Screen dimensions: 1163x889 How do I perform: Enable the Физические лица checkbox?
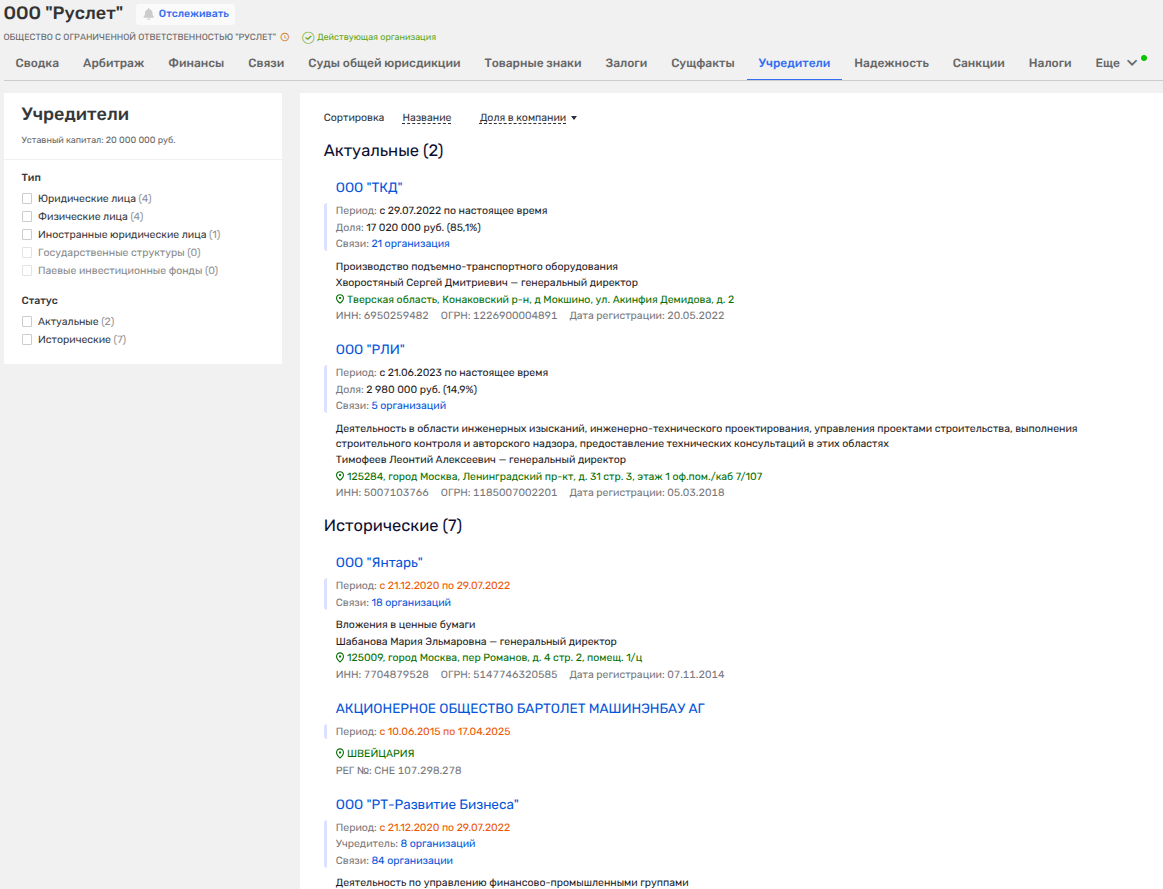(28, 216)
